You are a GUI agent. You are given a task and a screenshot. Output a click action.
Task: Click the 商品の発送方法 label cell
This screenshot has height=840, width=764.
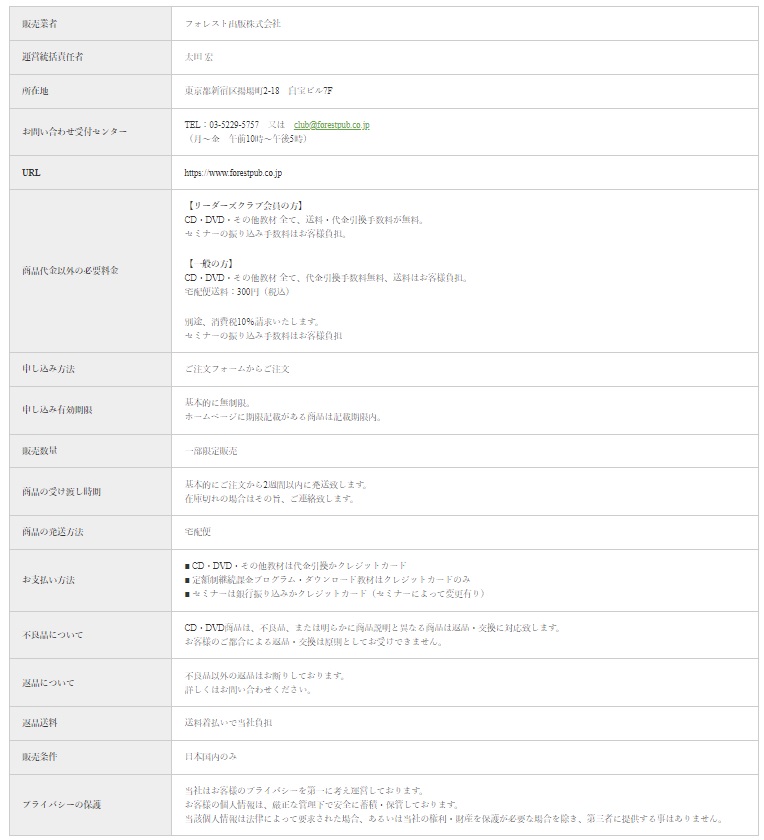[53, 533]
